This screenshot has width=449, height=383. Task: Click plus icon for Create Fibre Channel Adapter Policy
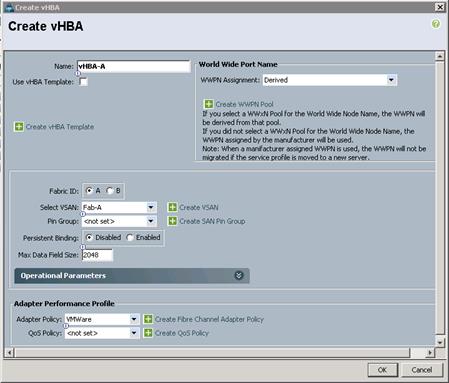(x=148, y=319)
